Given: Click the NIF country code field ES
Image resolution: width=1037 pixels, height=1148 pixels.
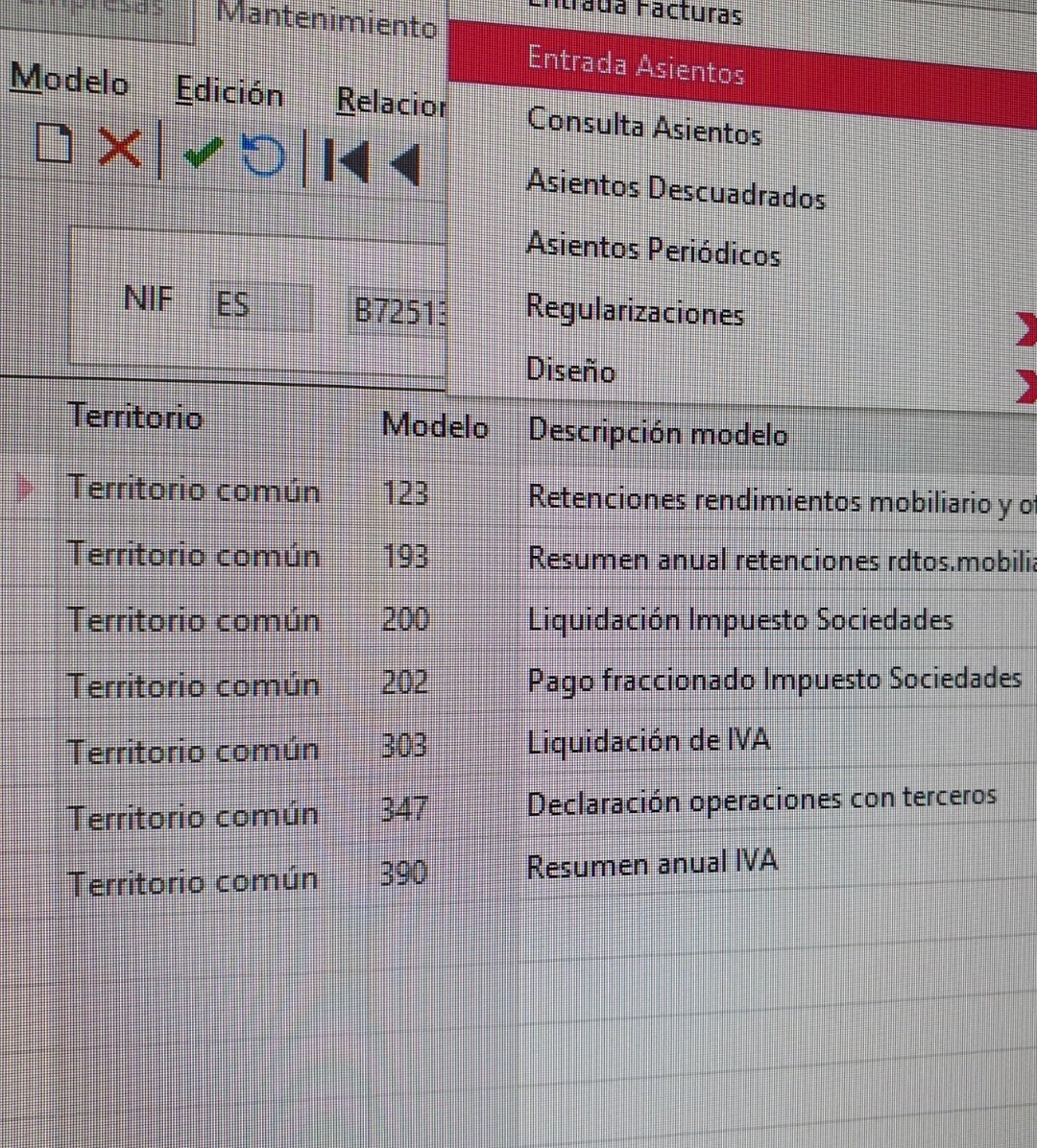Looking at the screenshot, I should pos(261,305).
